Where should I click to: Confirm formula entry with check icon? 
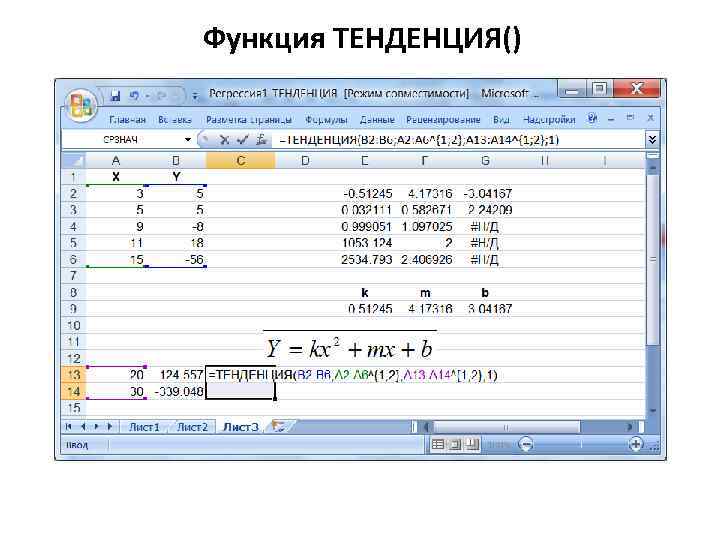coord(242,140)
